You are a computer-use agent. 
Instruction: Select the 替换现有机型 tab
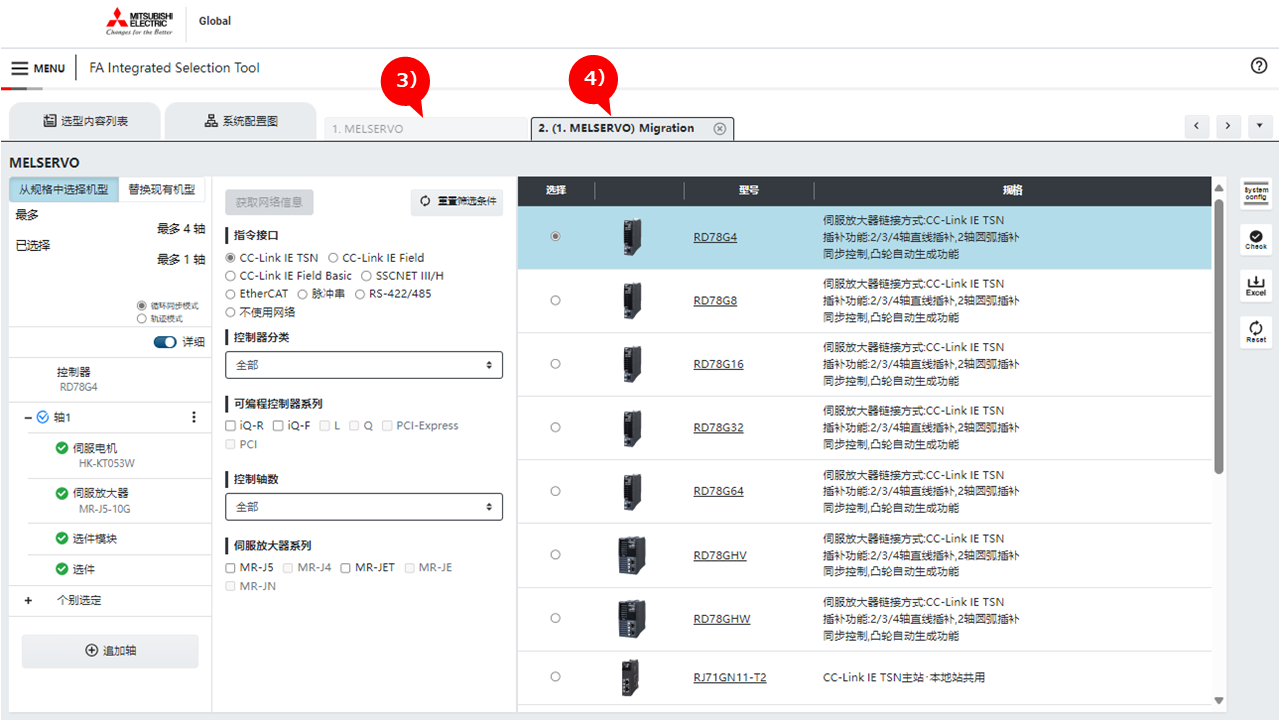[x=161, y=189]
